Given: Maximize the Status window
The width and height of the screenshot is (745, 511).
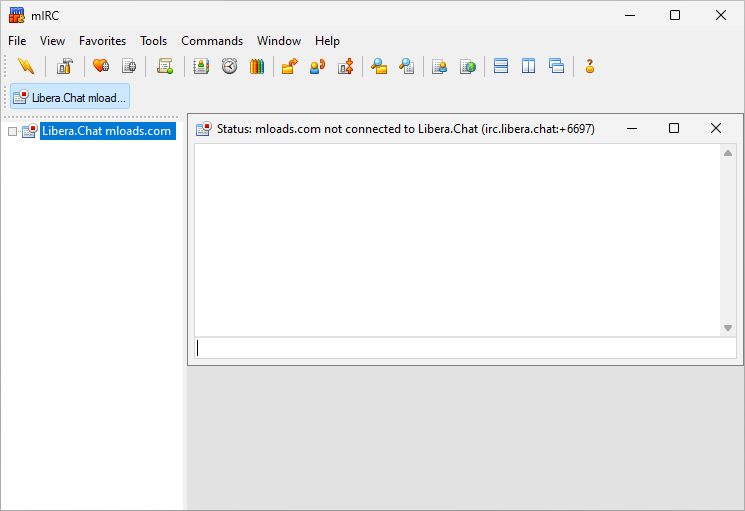Looking at the screenshot, I should pyautogui.click(x=674, y=128).
